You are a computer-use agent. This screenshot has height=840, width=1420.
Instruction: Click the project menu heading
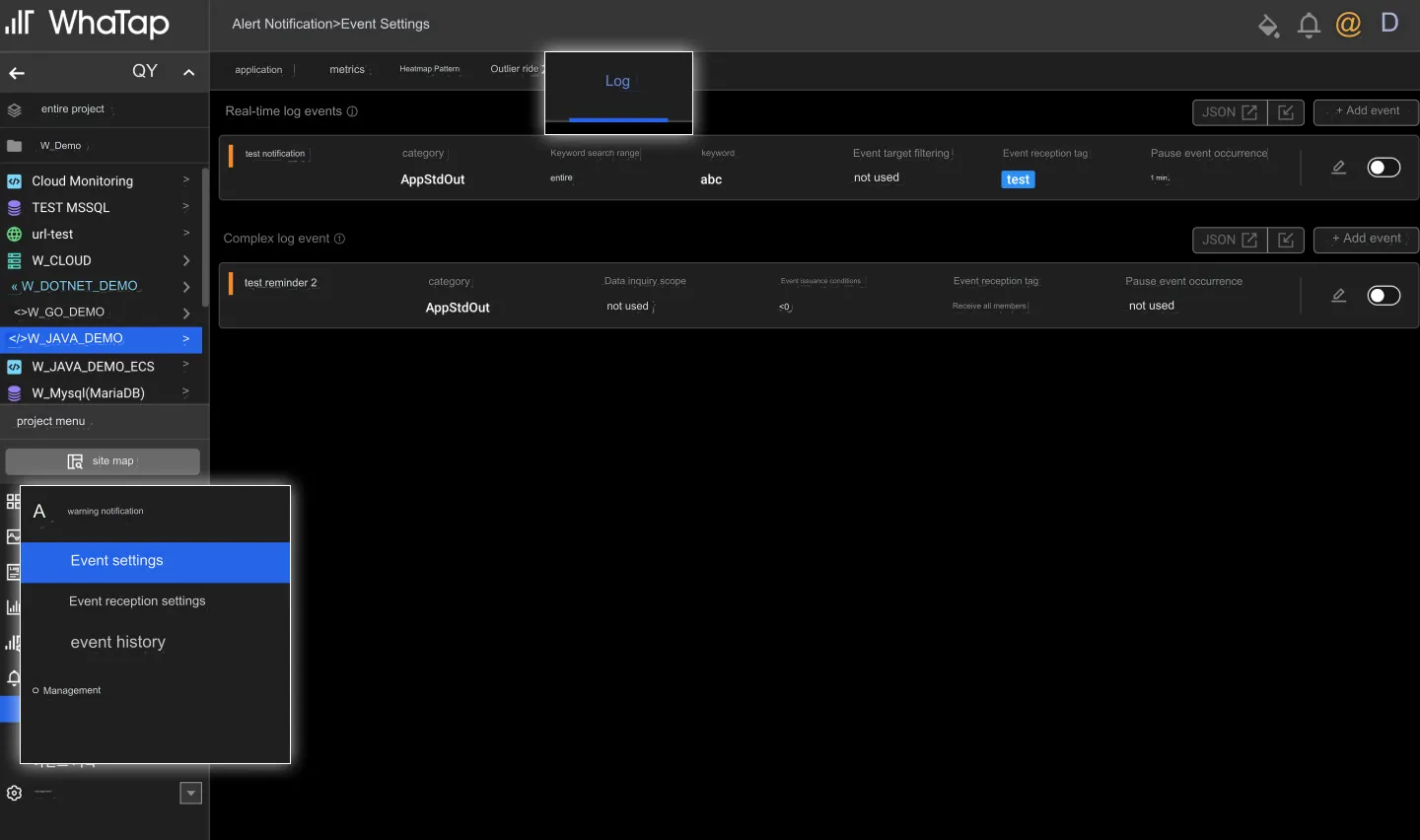pos(51,422)
